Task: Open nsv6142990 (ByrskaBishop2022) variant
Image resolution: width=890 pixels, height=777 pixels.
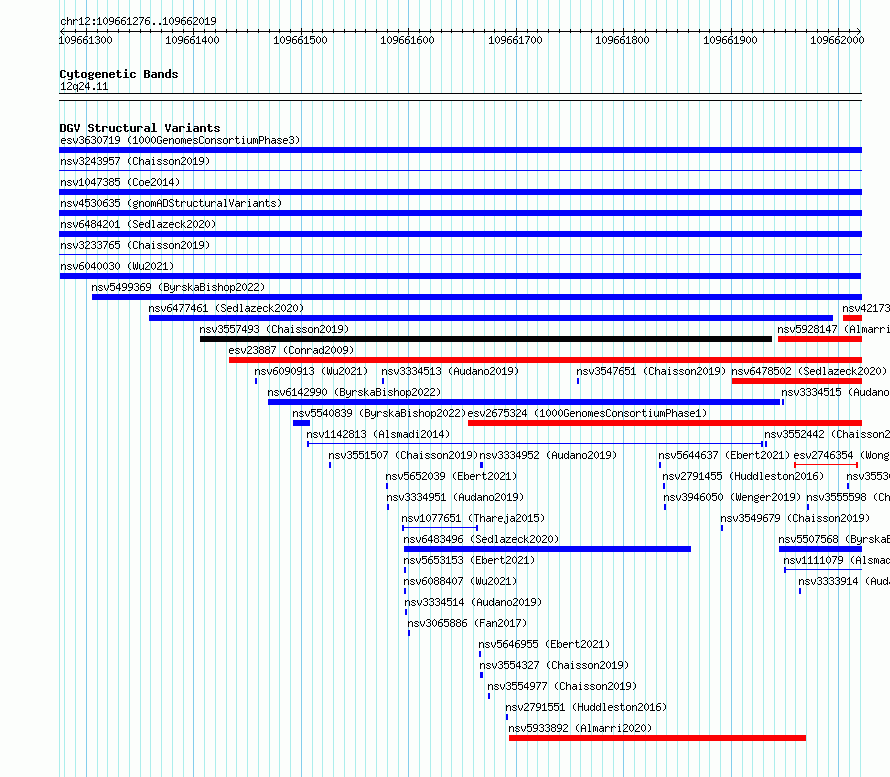Action: (x=354, y=392)
